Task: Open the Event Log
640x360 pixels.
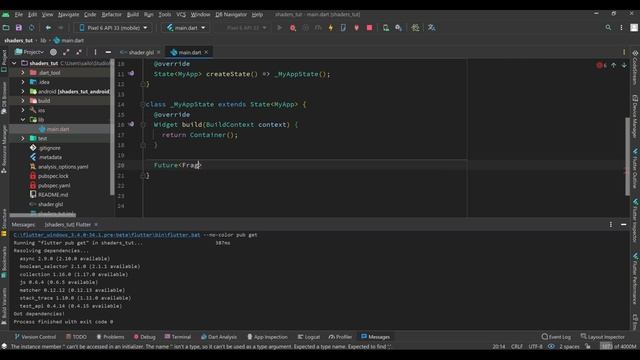Action: click(556, 337)
